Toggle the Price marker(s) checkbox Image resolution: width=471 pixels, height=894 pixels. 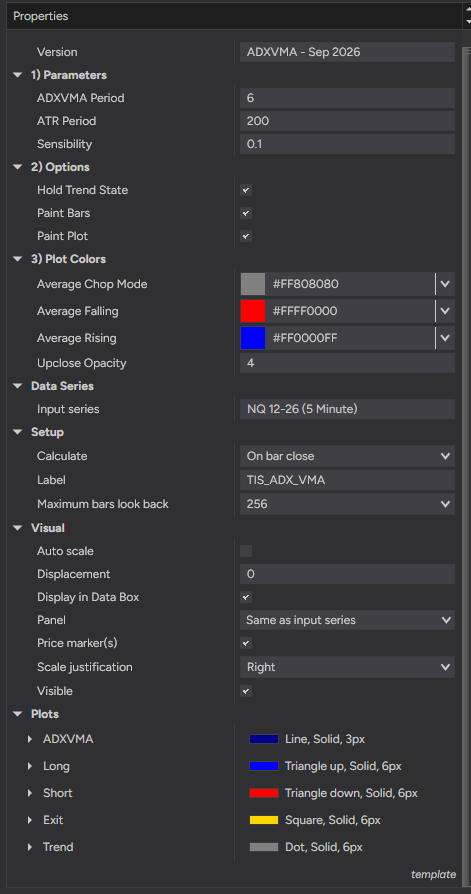(x=246, y=643)
